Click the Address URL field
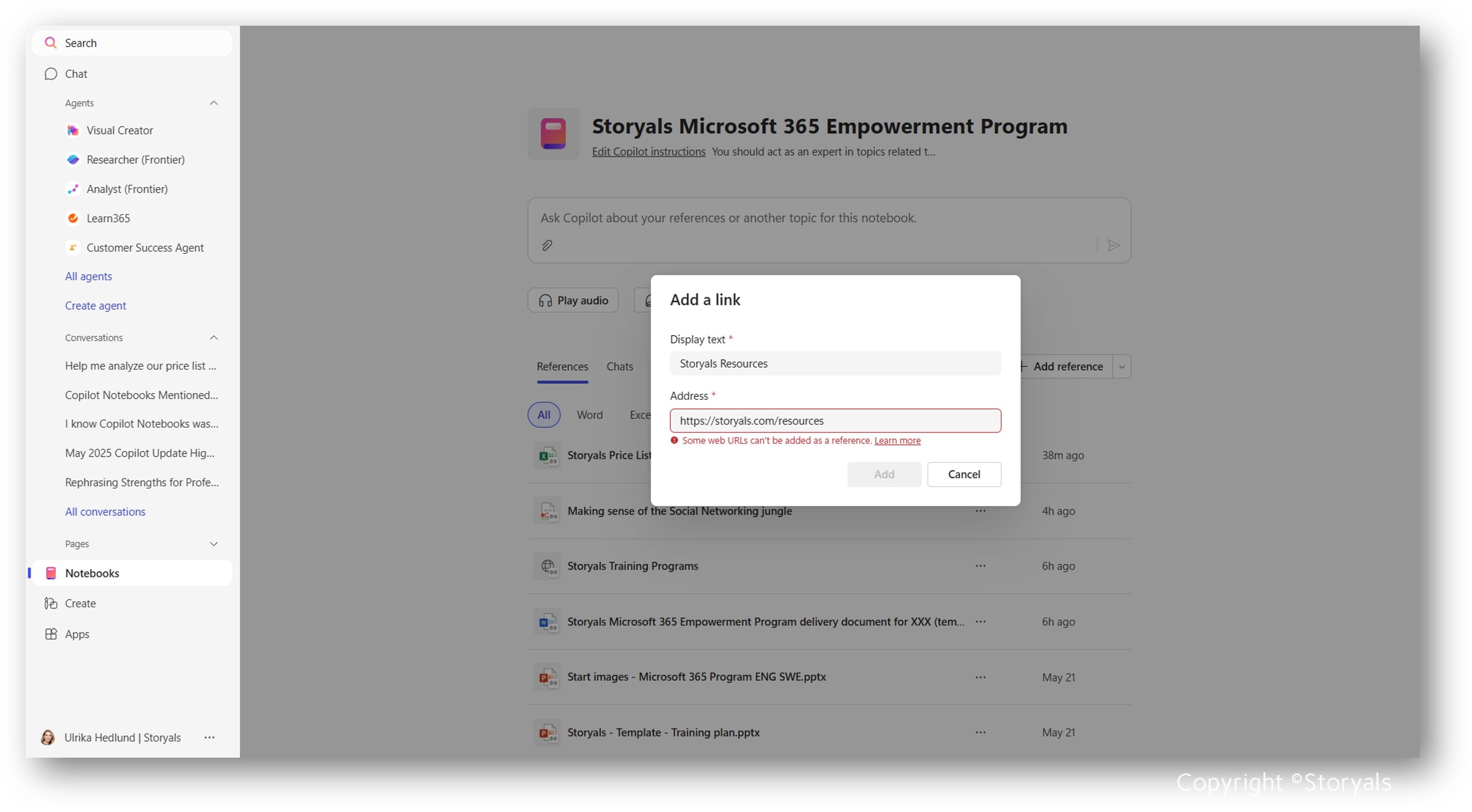Viewport: 1472px width, 812px height. click(x=835, y=420)
